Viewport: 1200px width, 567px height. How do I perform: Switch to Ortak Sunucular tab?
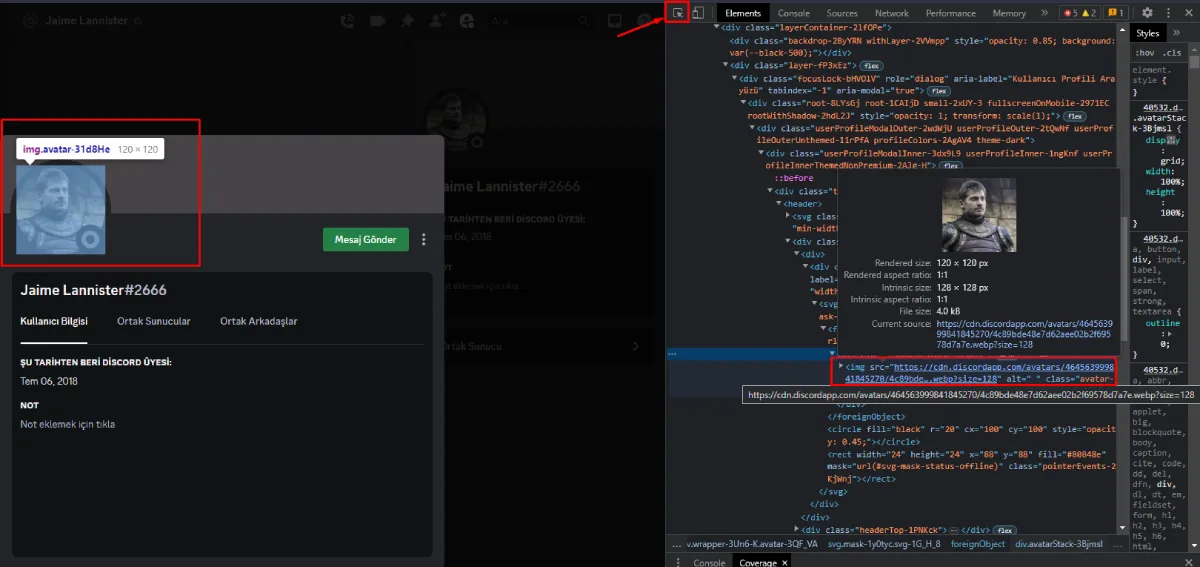(x=154, y=321)
